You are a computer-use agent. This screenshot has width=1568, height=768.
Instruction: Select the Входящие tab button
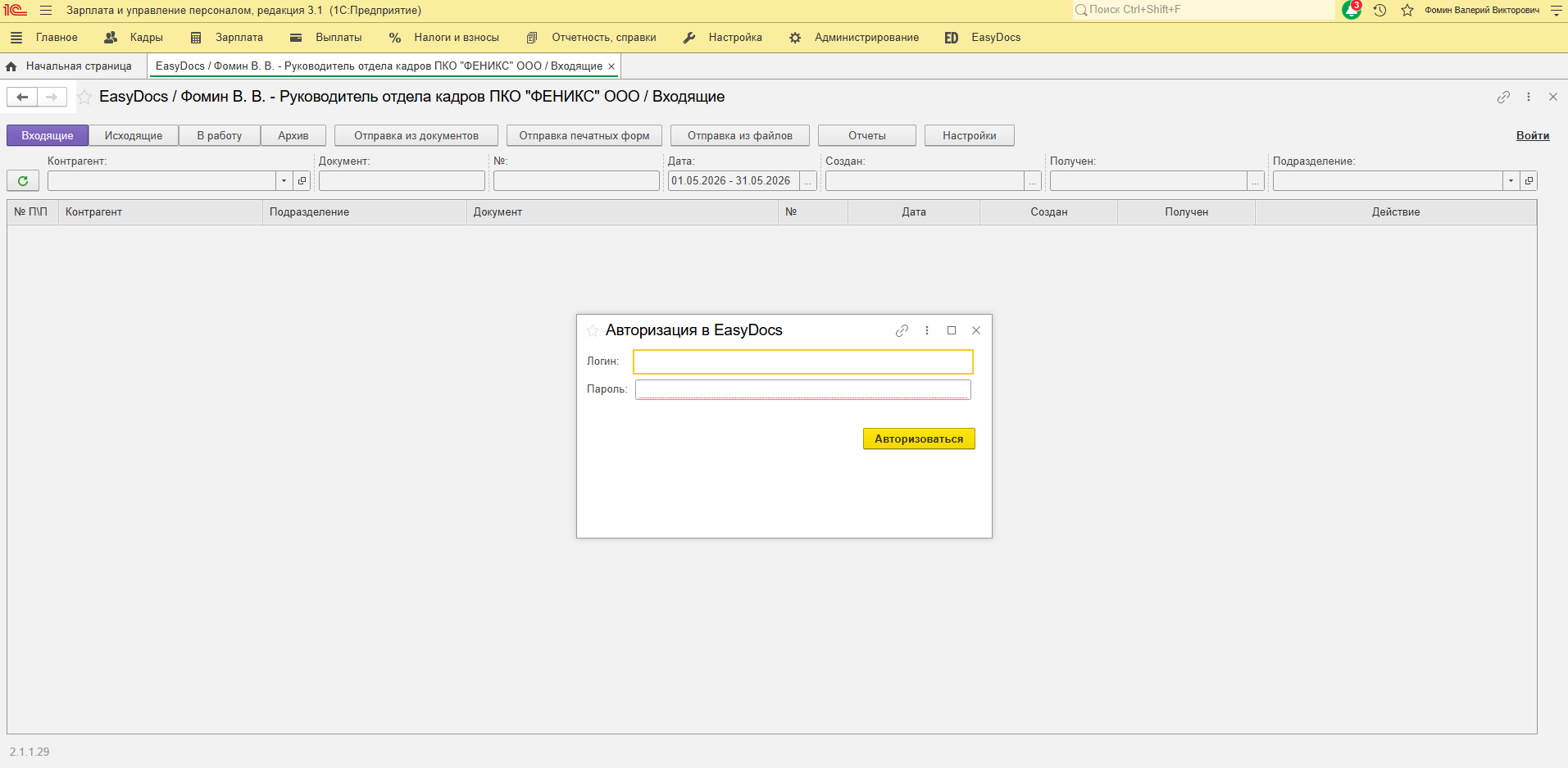pyautogui.click(x=48, y=136)
